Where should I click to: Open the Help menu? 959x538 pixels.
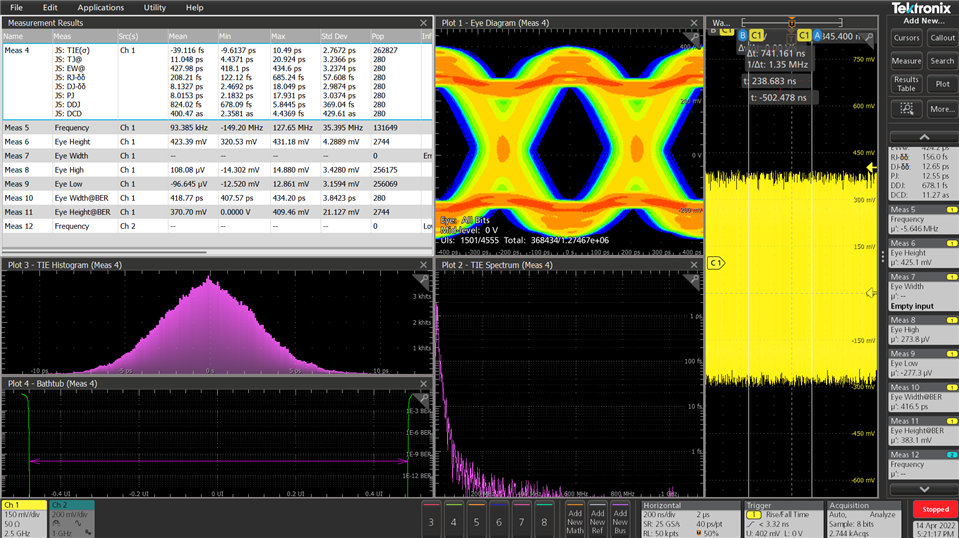[194, 7]
